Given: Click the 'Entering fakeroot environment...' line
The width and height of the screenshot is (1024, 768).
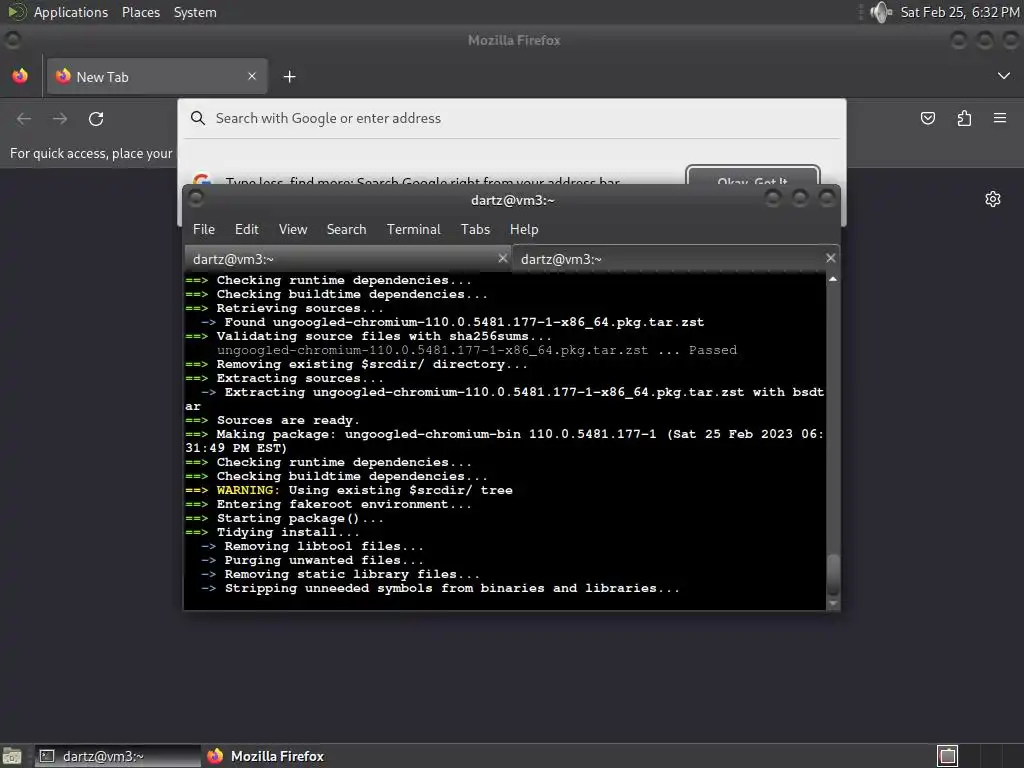Looking at the screenshot, I should 328,504.
